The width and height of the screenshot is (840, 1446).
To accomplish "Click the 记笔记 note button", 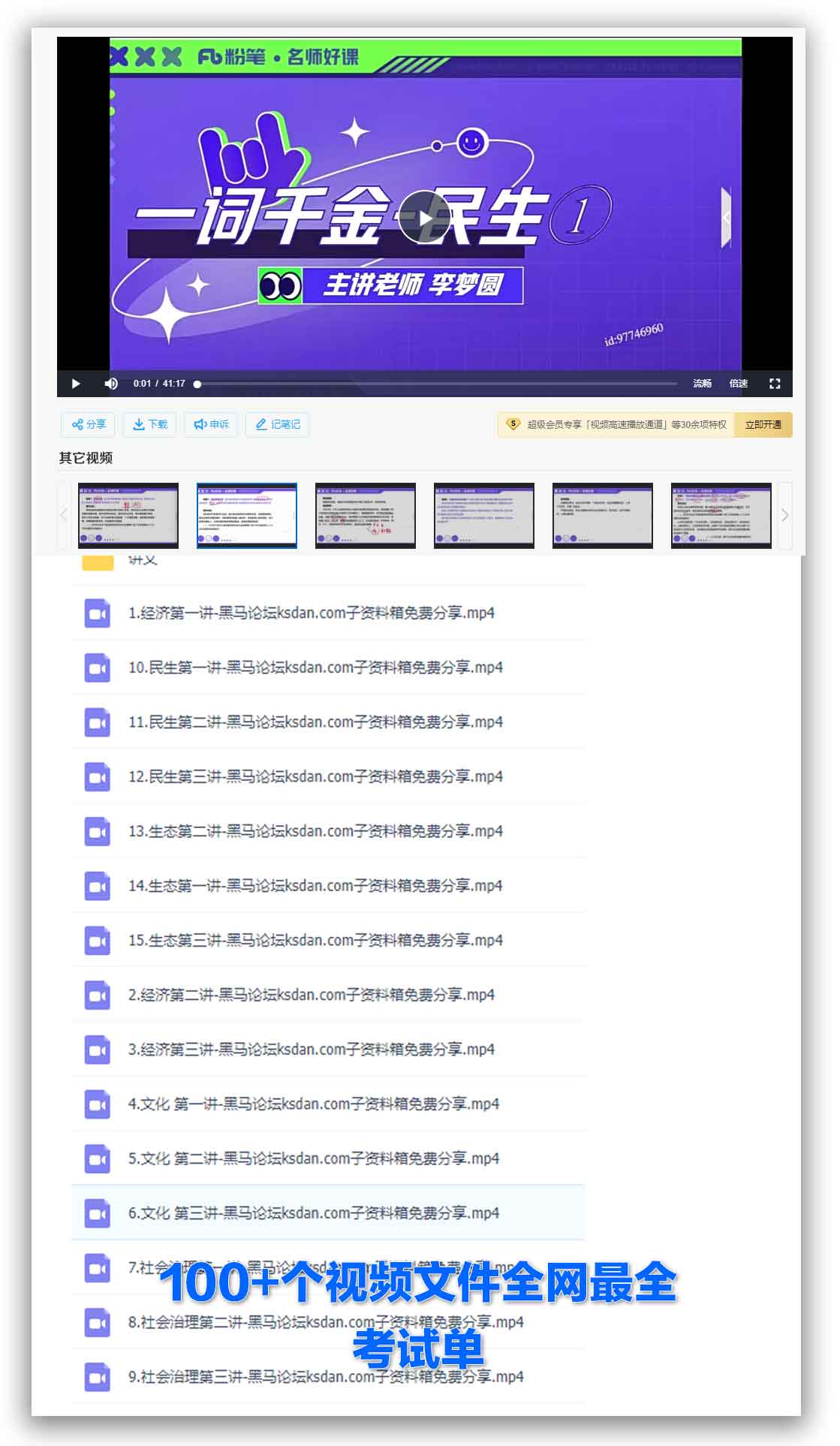I will (x=278, y=424).
